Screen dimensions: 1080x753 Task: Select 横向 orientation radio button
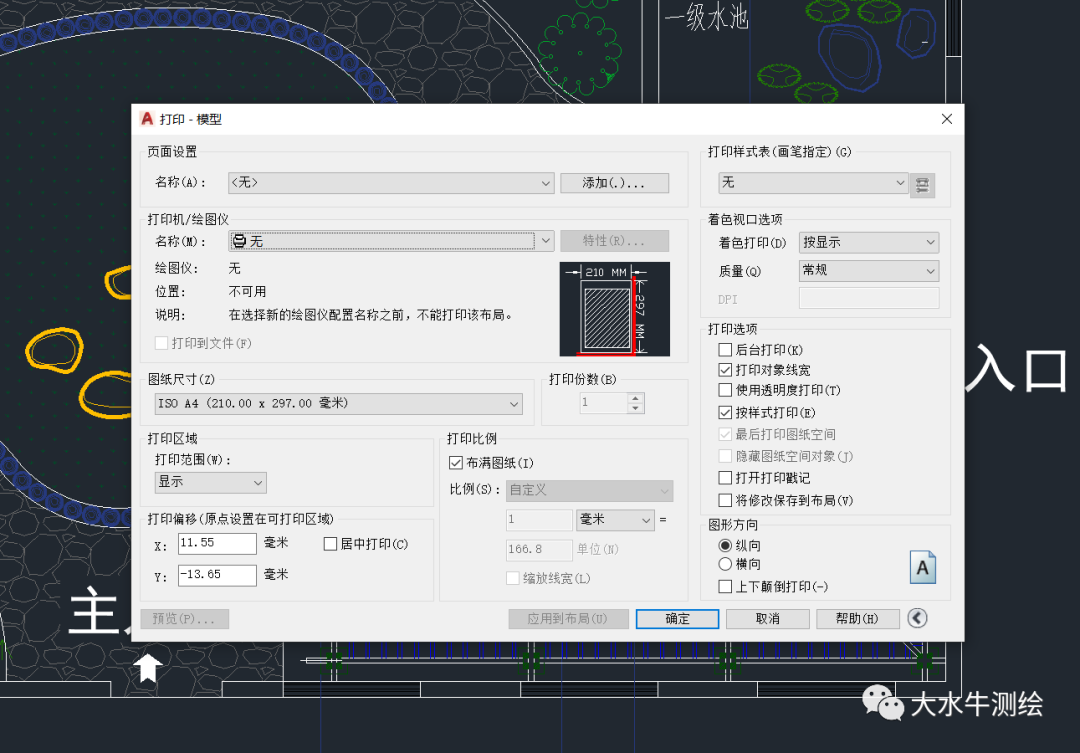[x=726, y=564]
